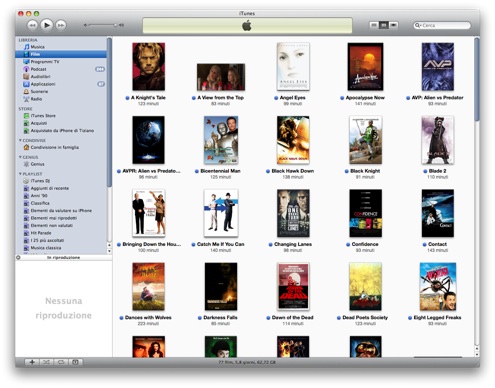Click the Blade 2 title

[x=437, y=171]
